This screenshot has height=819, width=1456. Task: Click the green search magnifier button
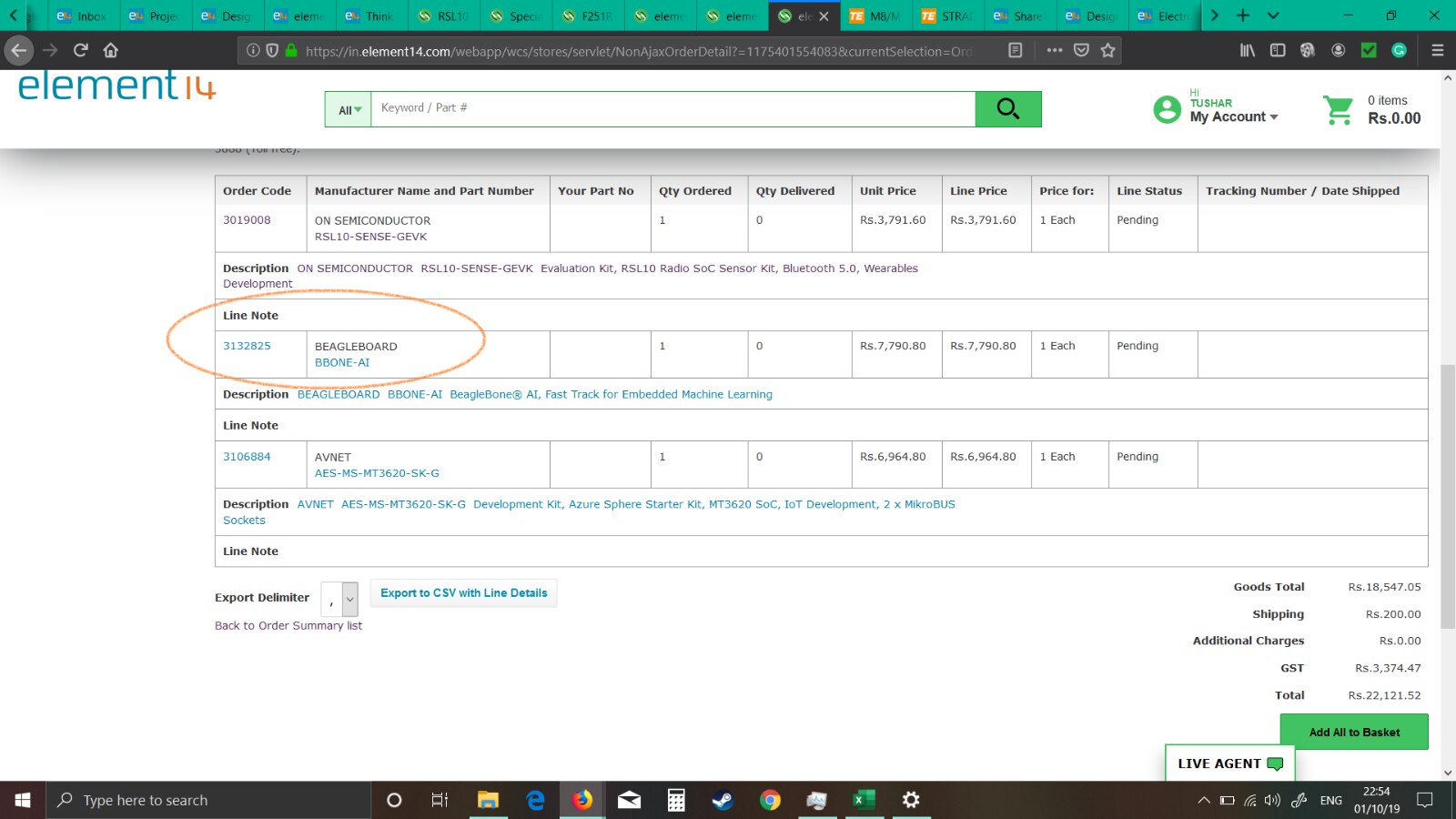tap(1008, 109)
